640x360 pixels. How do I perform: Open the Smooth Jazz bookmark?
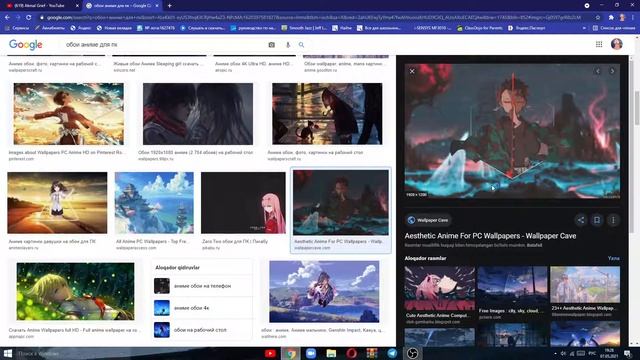[304, 28]
